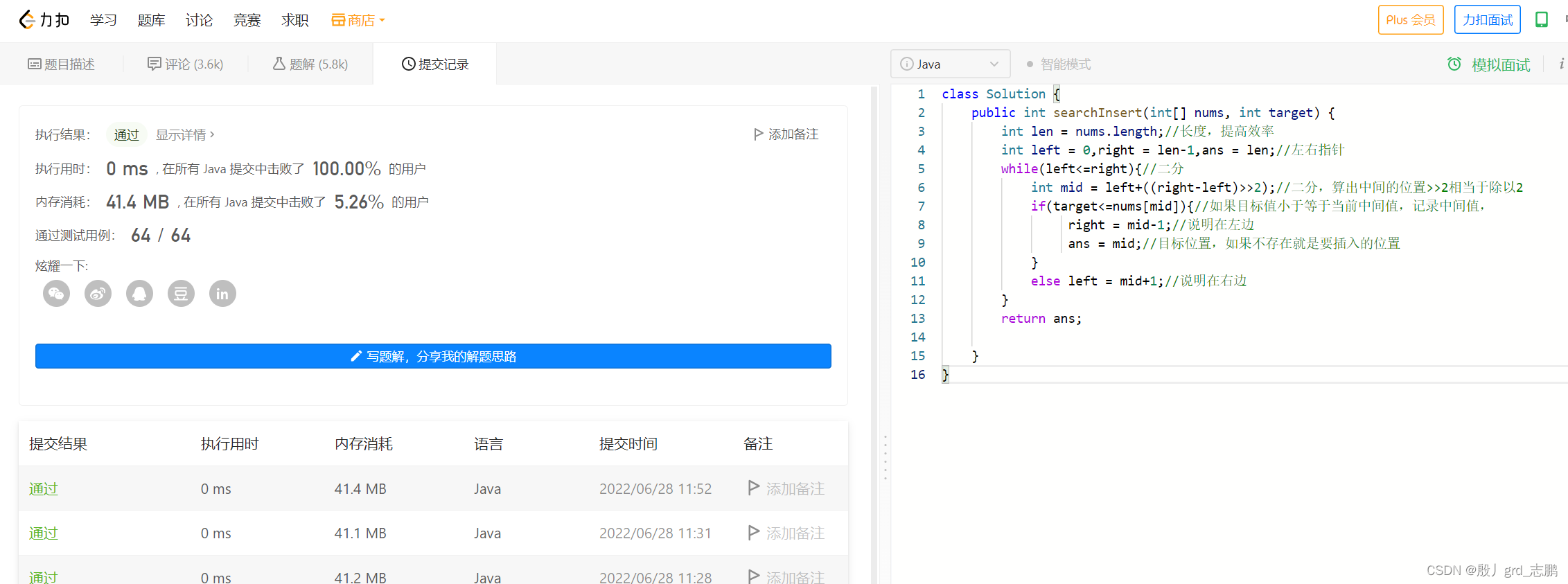1568x584 pixels.
Task: Toggle 智能模式 smart mode
Action: (1059, 64)
